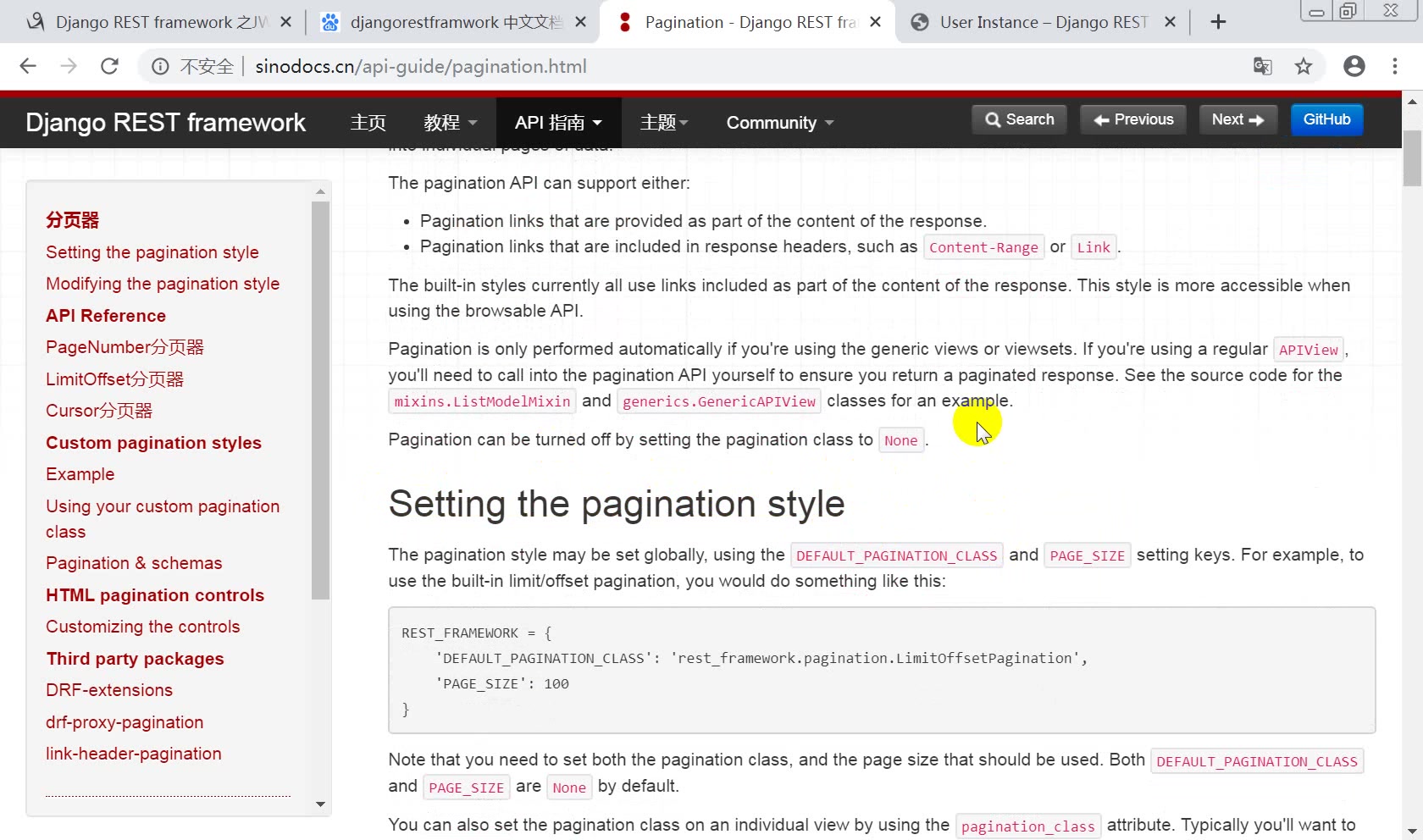Open link-header-pagination sidebar link
Screen dimensions: 1423x840
tap(134, 754)
